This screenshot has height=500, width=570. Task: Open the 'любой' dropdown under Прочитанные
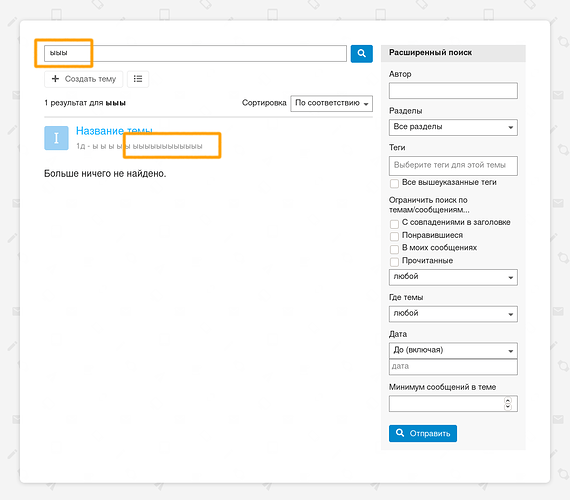click(453, 277)
